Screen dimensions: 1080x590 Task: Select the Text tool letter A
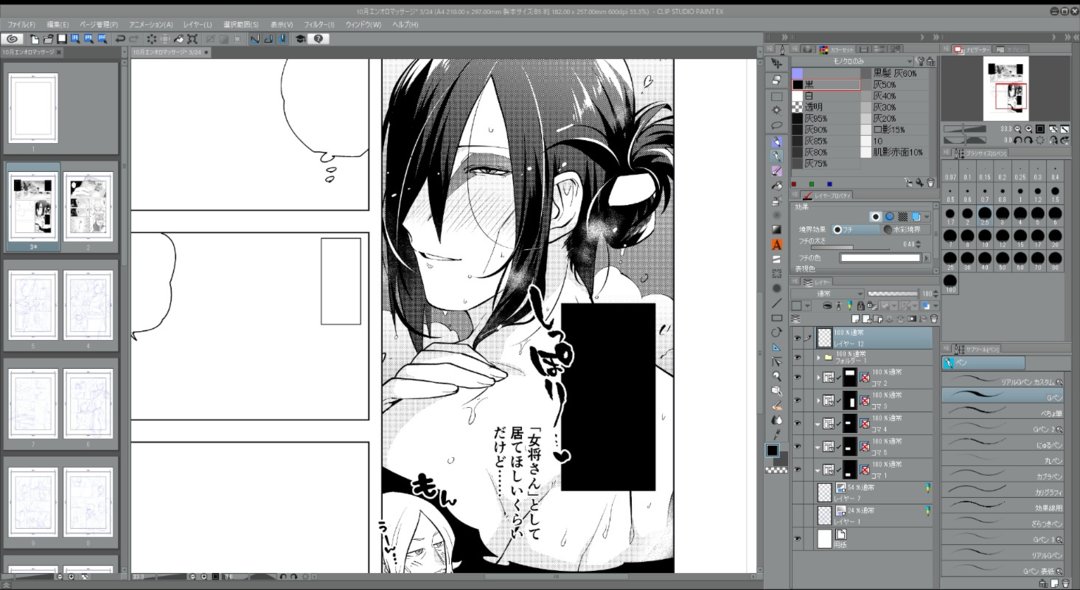coord(776,244)
